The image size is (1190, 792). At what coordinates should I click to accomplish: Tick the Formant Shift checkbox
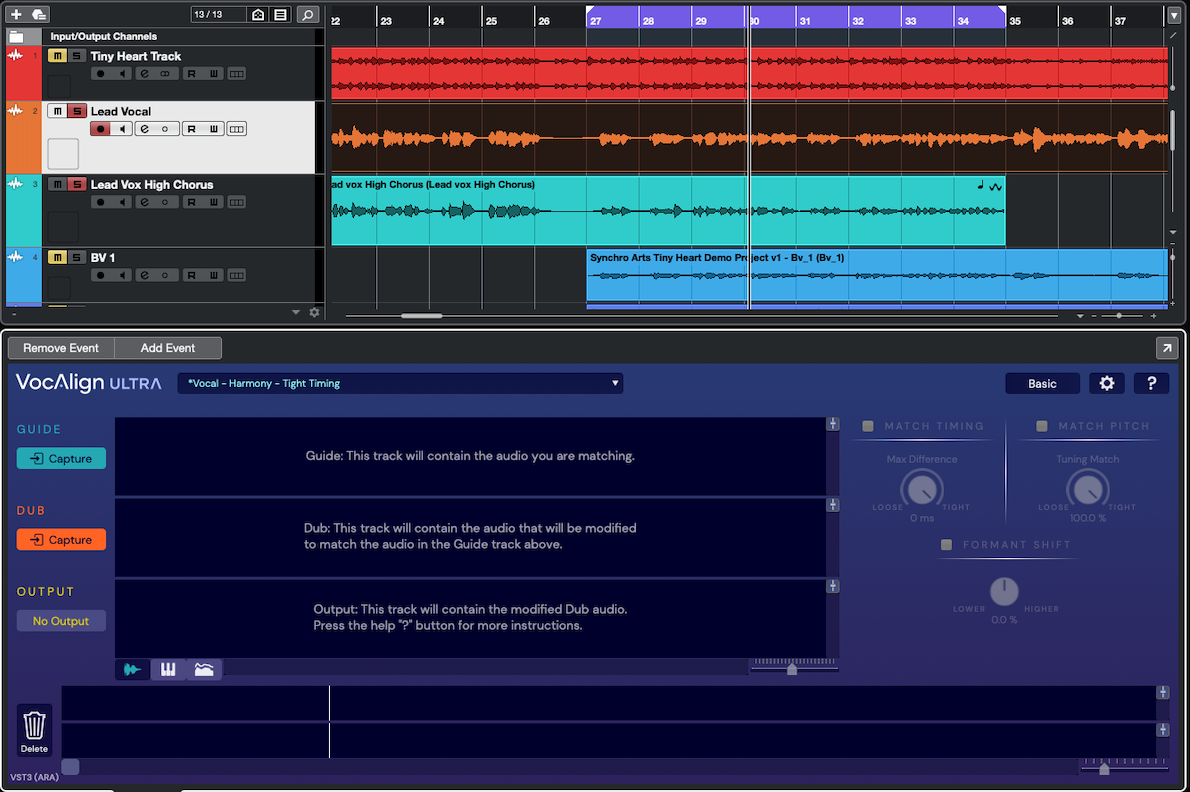[946, 545]
